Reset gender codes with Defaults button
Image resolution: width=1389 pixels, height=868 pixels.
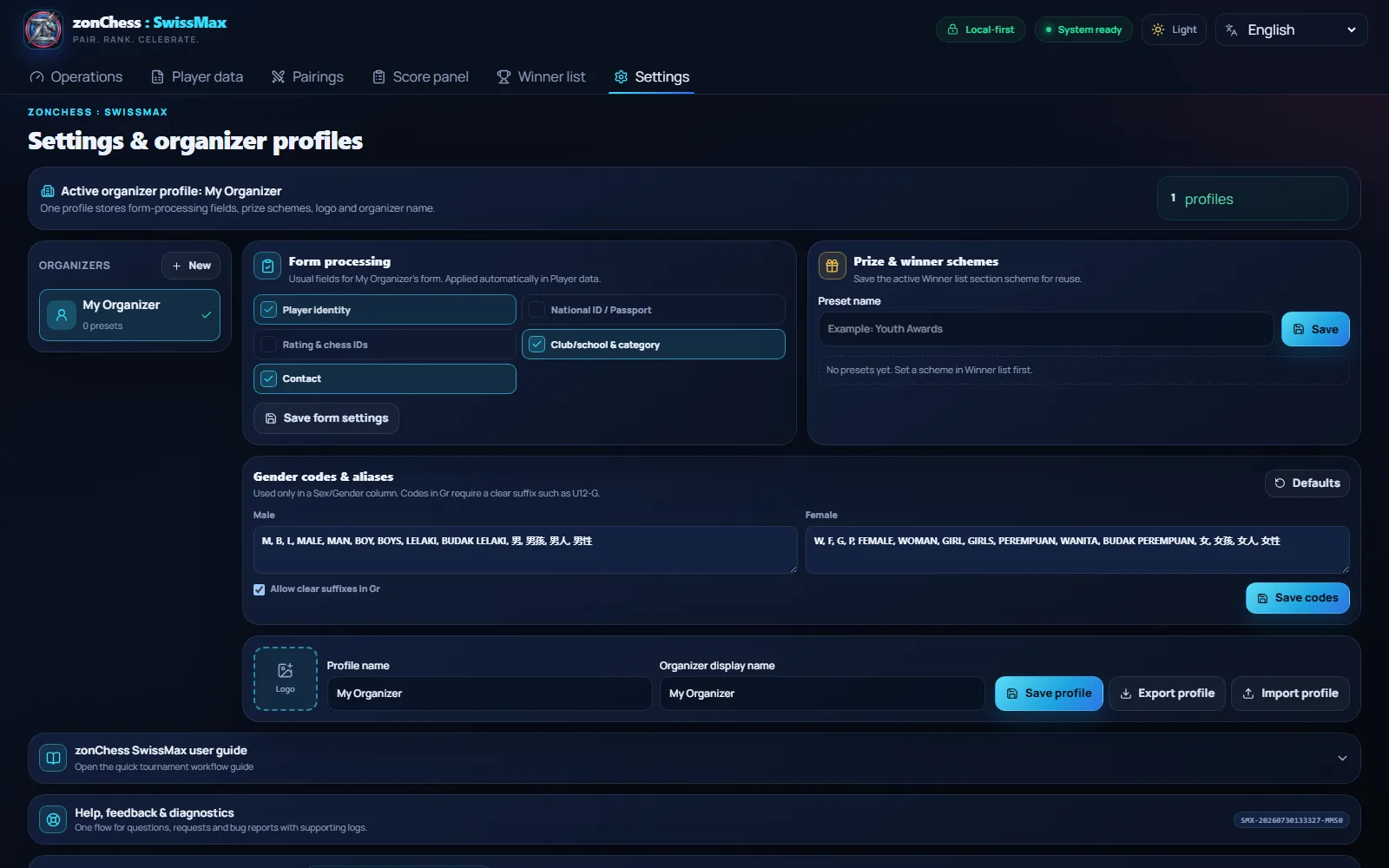point(1307,483)
